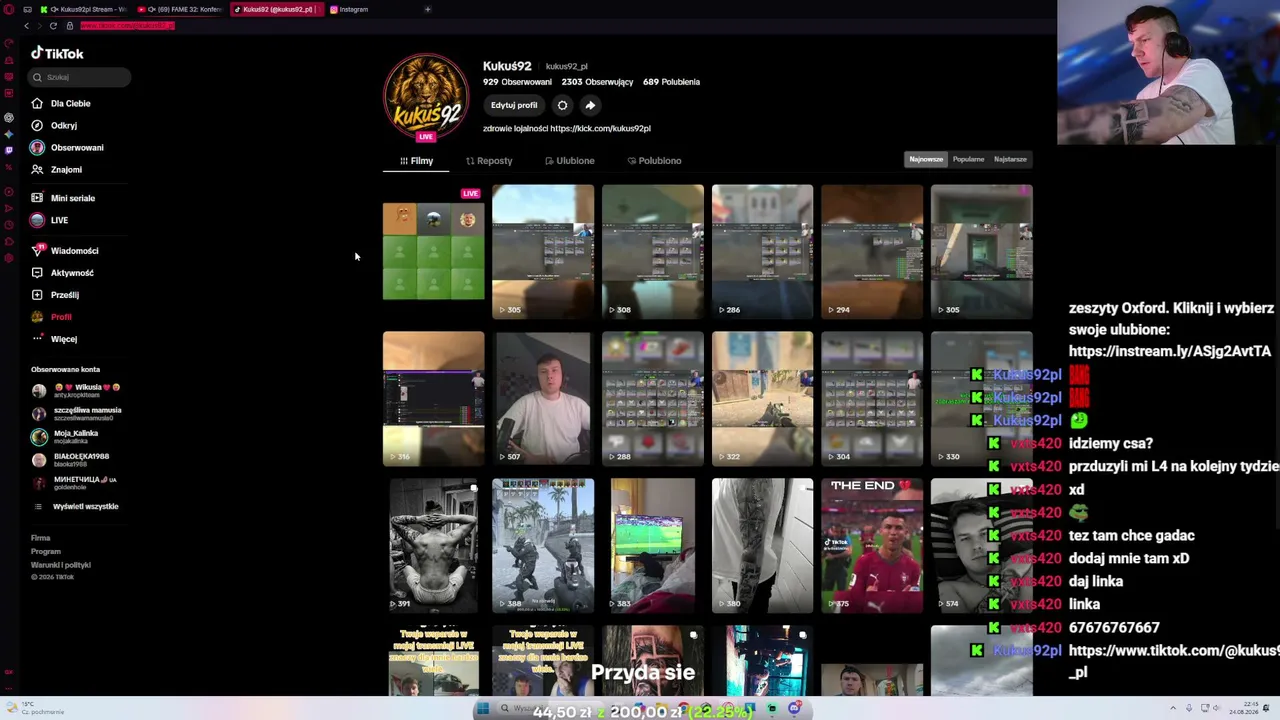The image size is (1280, 720).
Task: Switch to the Kukus92pl Stream browser tab
Action: [x=82, y=10]
